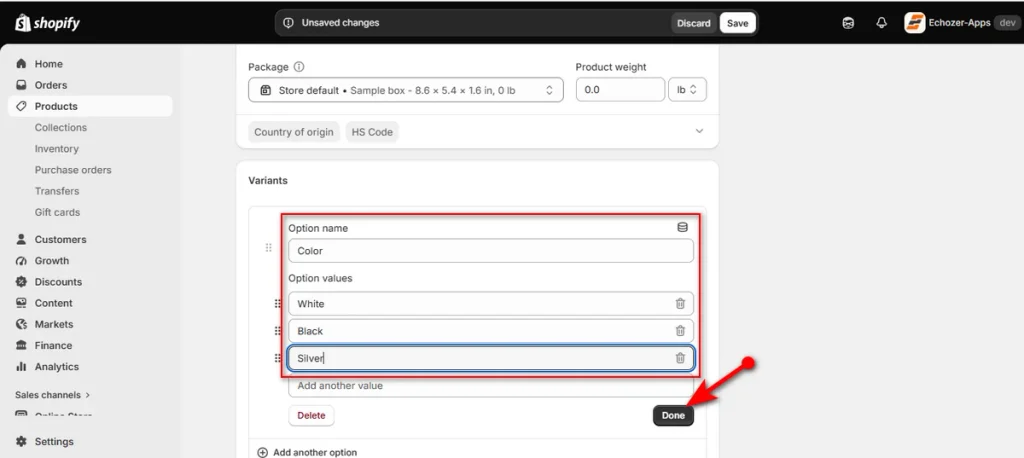Click the Growth icon
Image resolution: width=1024 pixels, height=458 pixels.
[22, 261]
